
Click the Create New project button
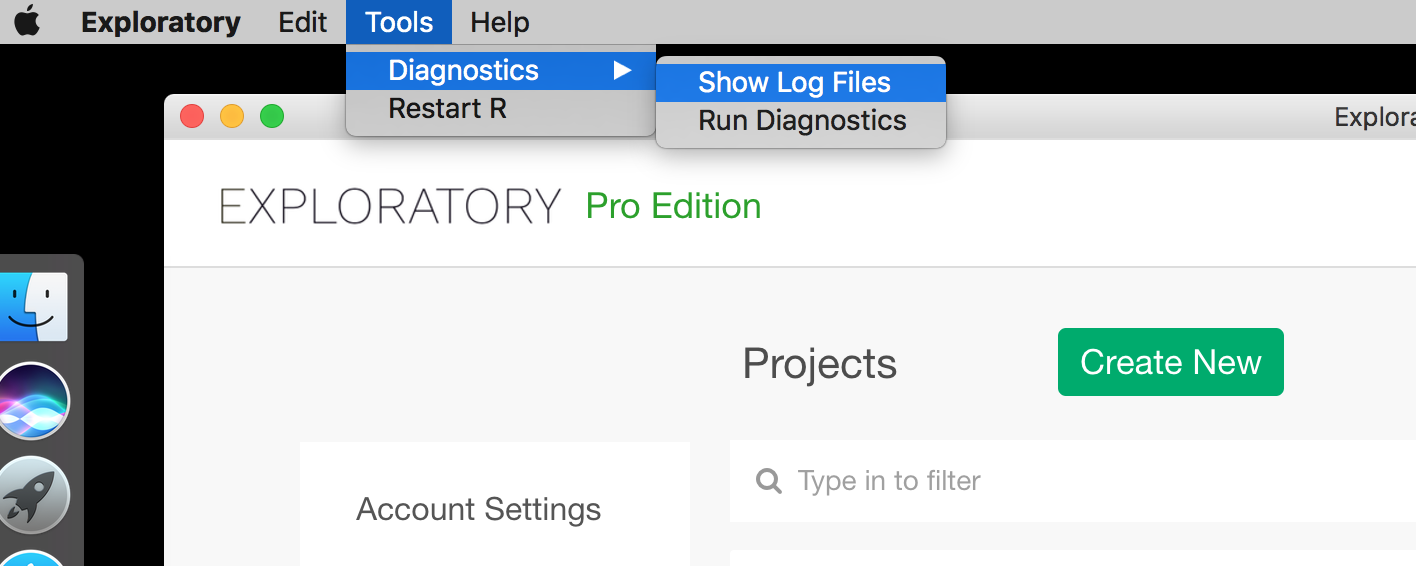(x=1171, y=362)
